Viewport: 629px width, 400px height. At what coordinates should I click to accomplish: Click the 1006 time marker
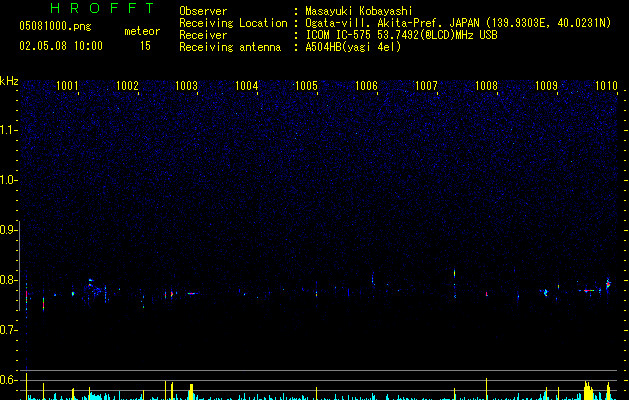(366, 86)
